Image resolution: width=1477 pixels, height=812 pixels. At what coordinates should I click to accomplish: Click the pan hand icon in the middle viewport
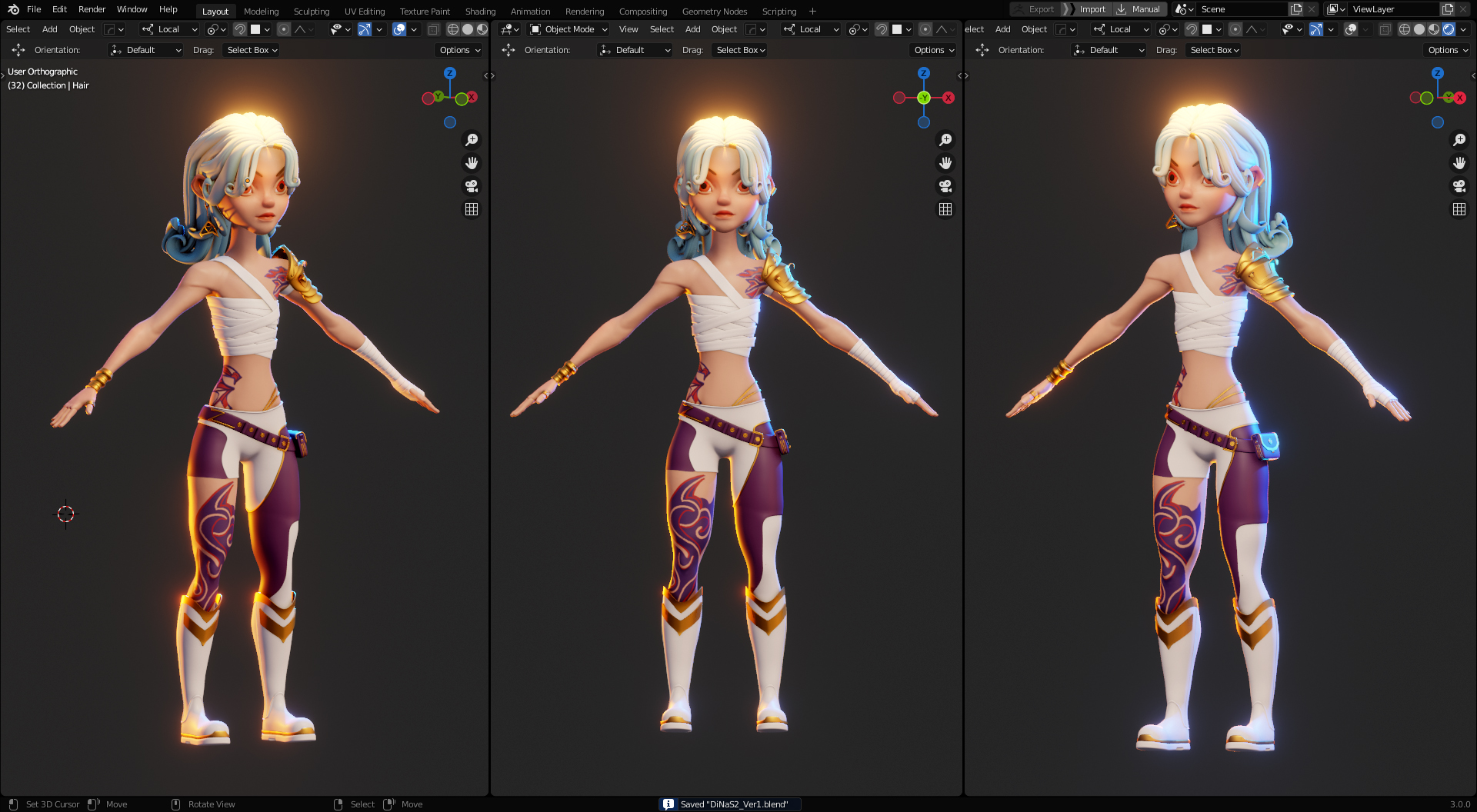pyautogui.click(x=945, y=163)
